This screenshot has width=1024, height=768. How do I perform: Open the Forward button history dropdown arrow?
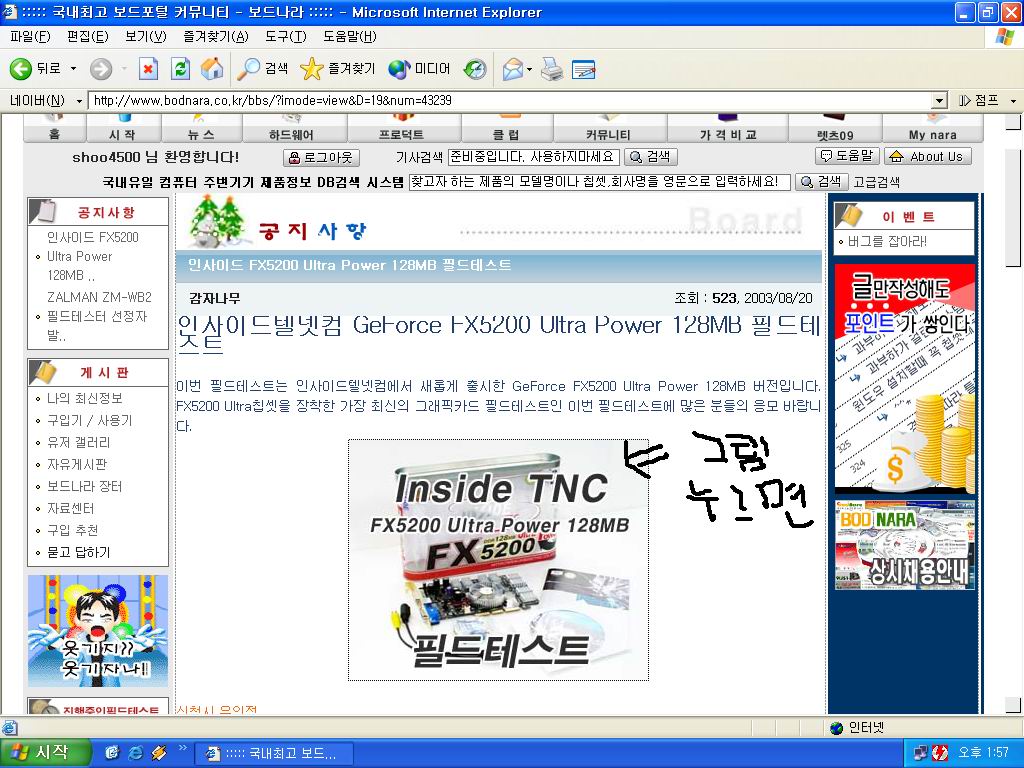click(123, 69)
